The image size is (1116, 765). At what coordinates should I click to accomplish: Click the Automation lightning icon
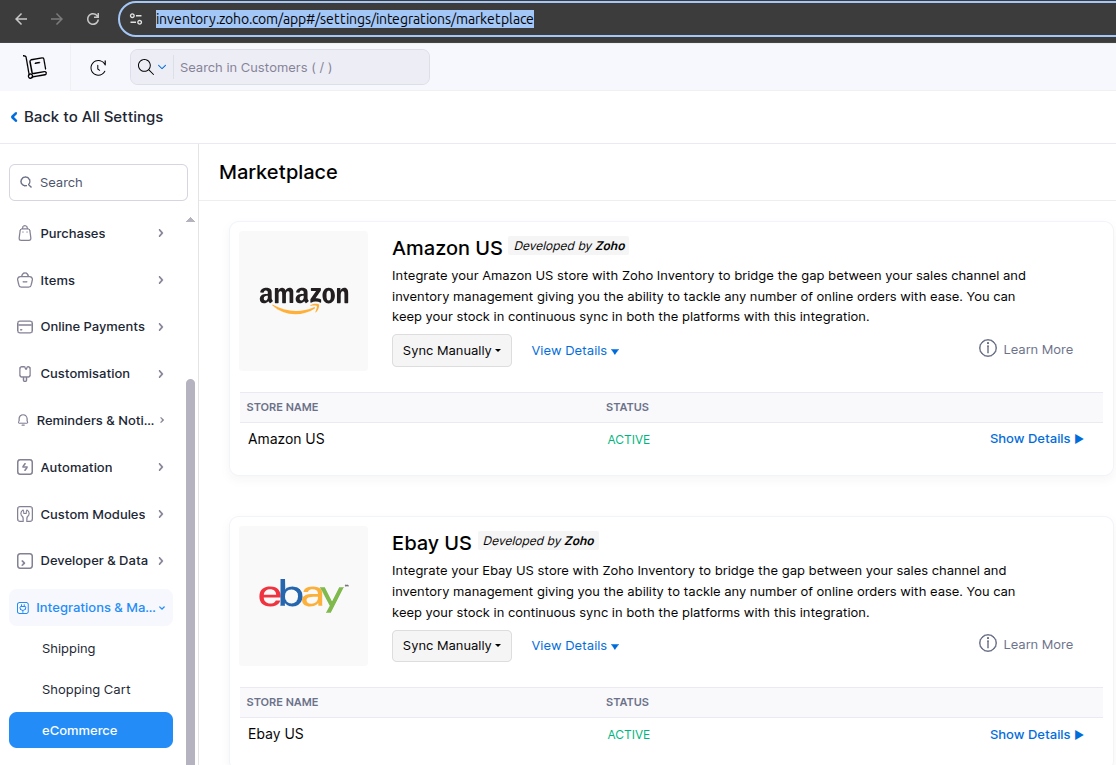(25, 468)
